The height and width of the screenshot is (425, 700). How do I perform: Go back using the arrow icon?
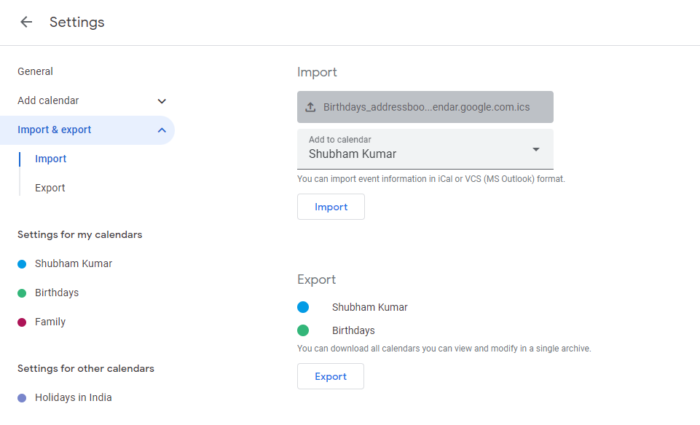[26, 22]
